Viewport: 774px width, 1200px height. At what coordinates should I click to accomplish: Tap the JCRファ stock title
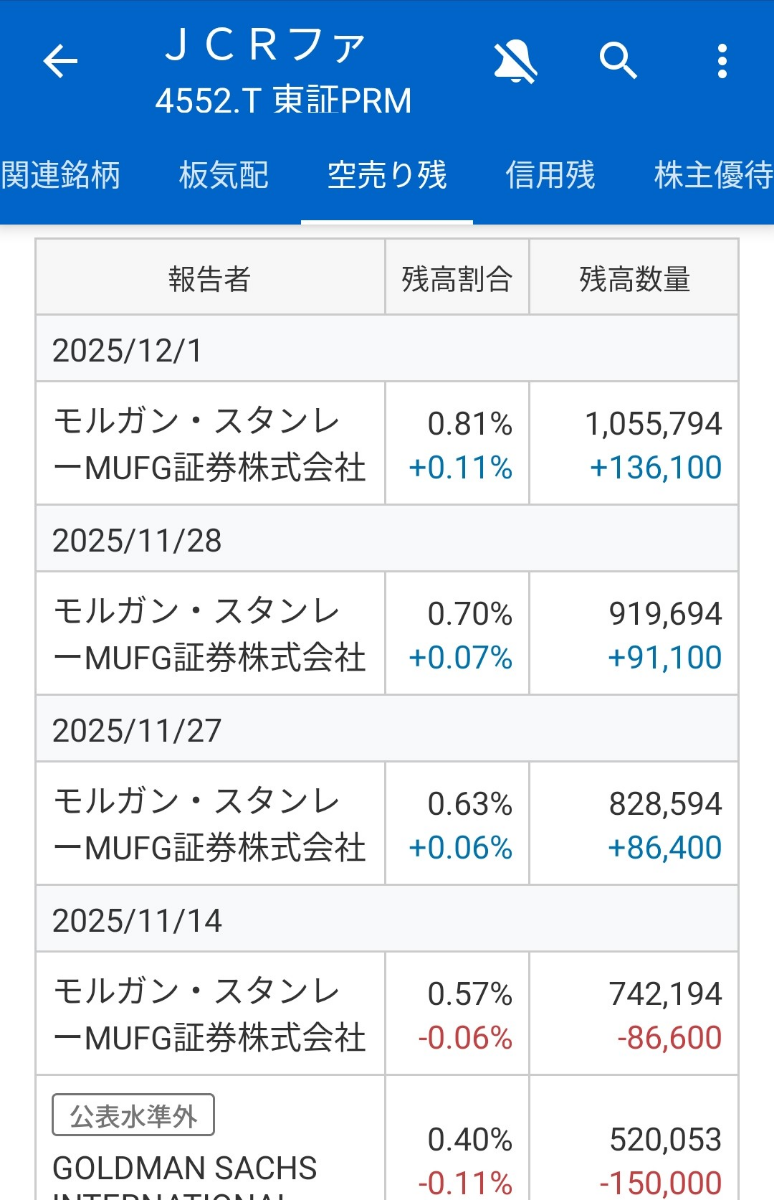(266, 46)
